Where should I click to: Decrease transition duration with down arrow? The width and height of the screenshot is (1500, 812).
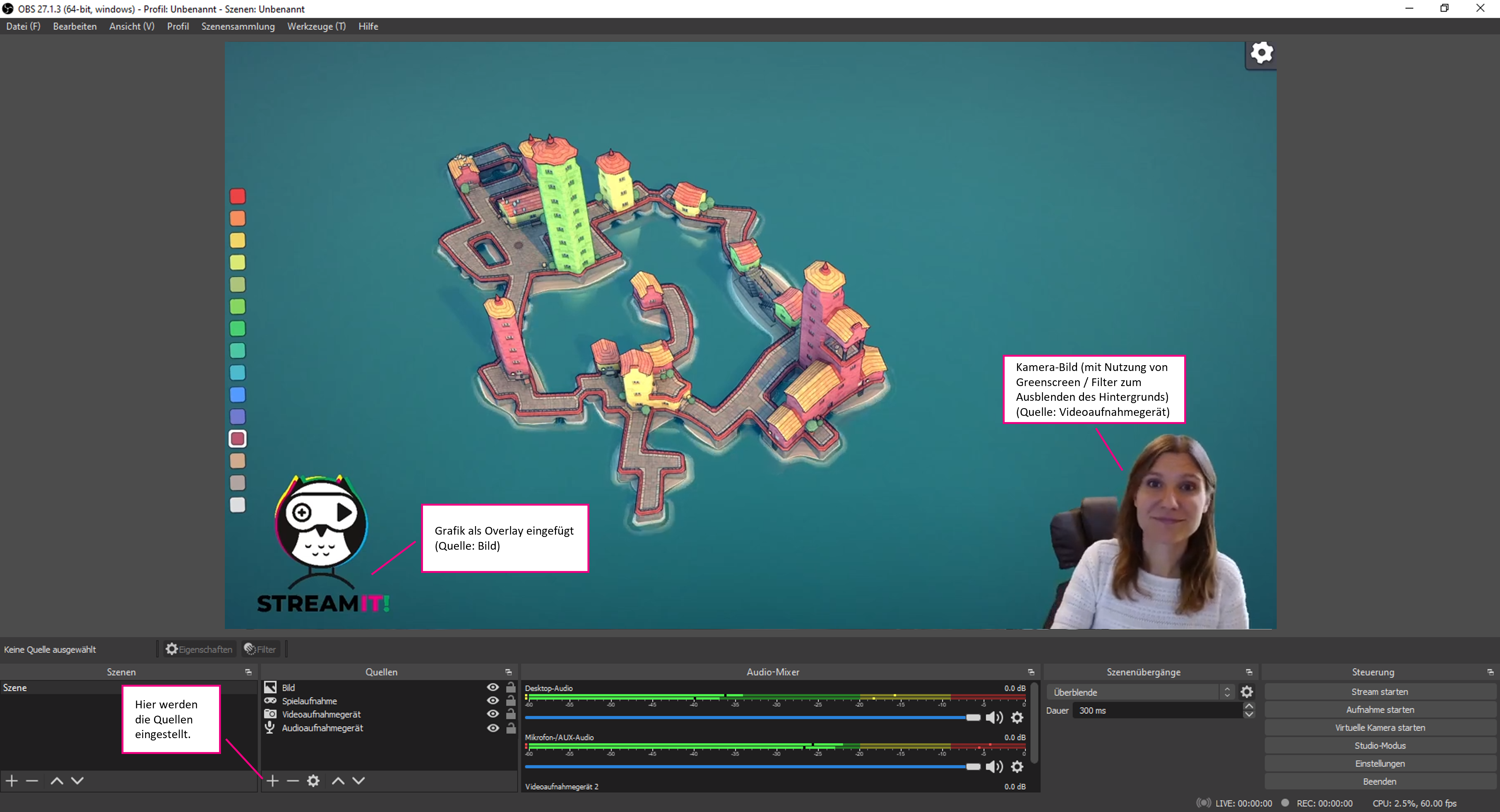(1249, 714)
